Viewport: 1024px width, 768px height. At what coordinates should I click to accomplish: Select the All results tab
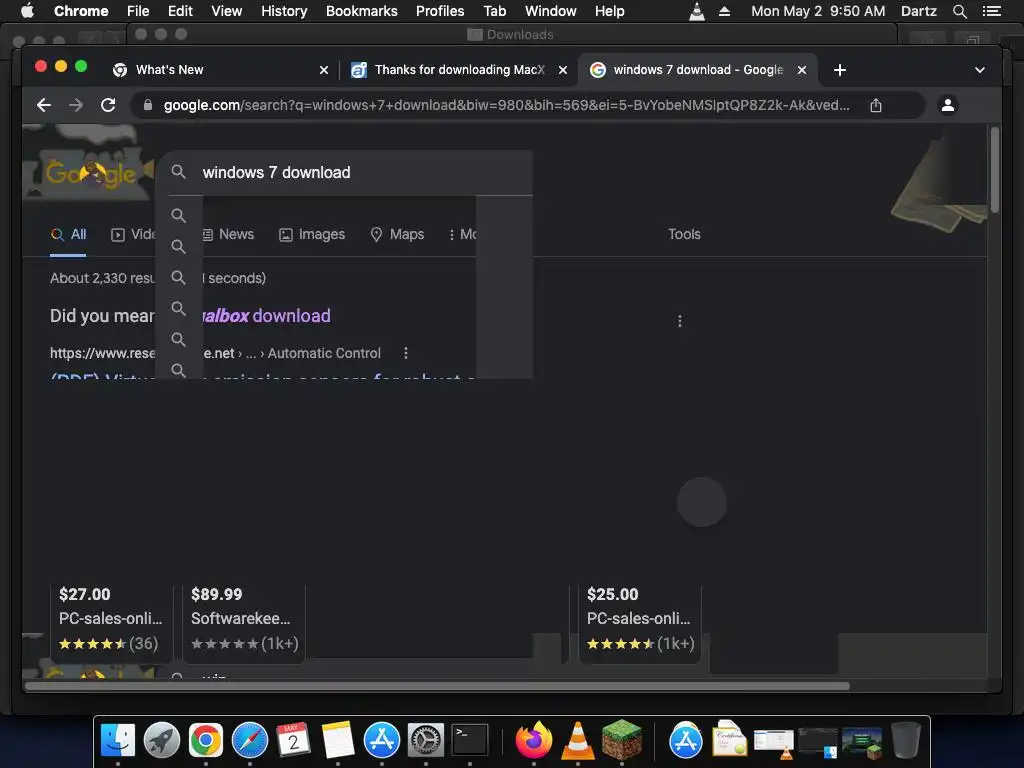(69, 234)
